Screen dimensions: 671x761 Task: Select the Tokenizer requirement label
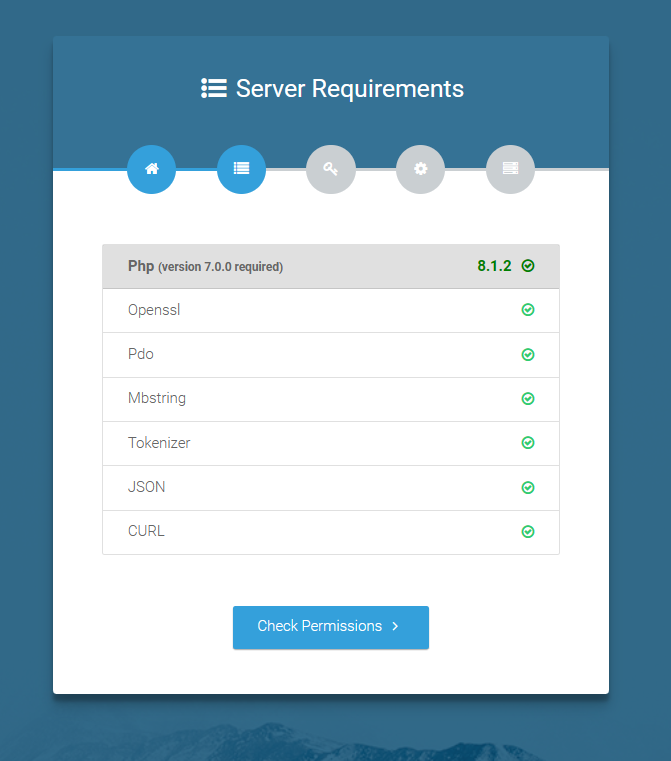pos(159,442)
